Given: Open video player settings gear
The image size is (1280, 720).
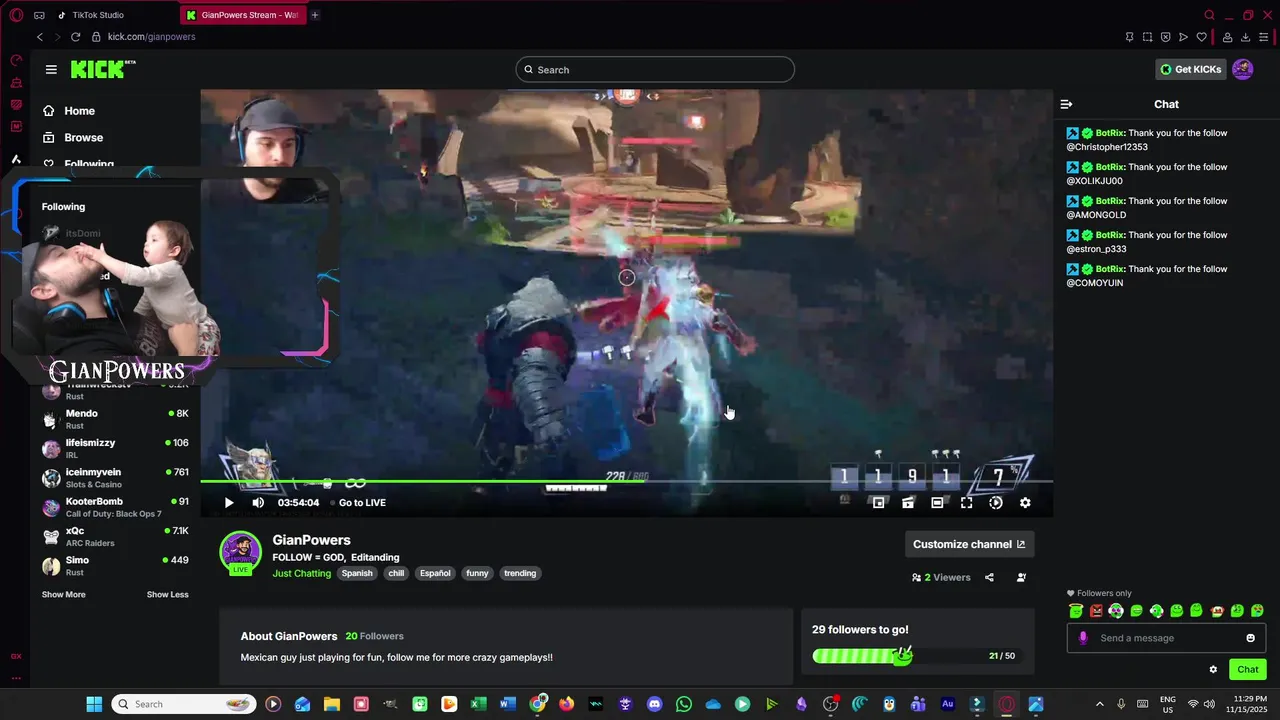Looking at the screenshot, I should pos(1025,503).
